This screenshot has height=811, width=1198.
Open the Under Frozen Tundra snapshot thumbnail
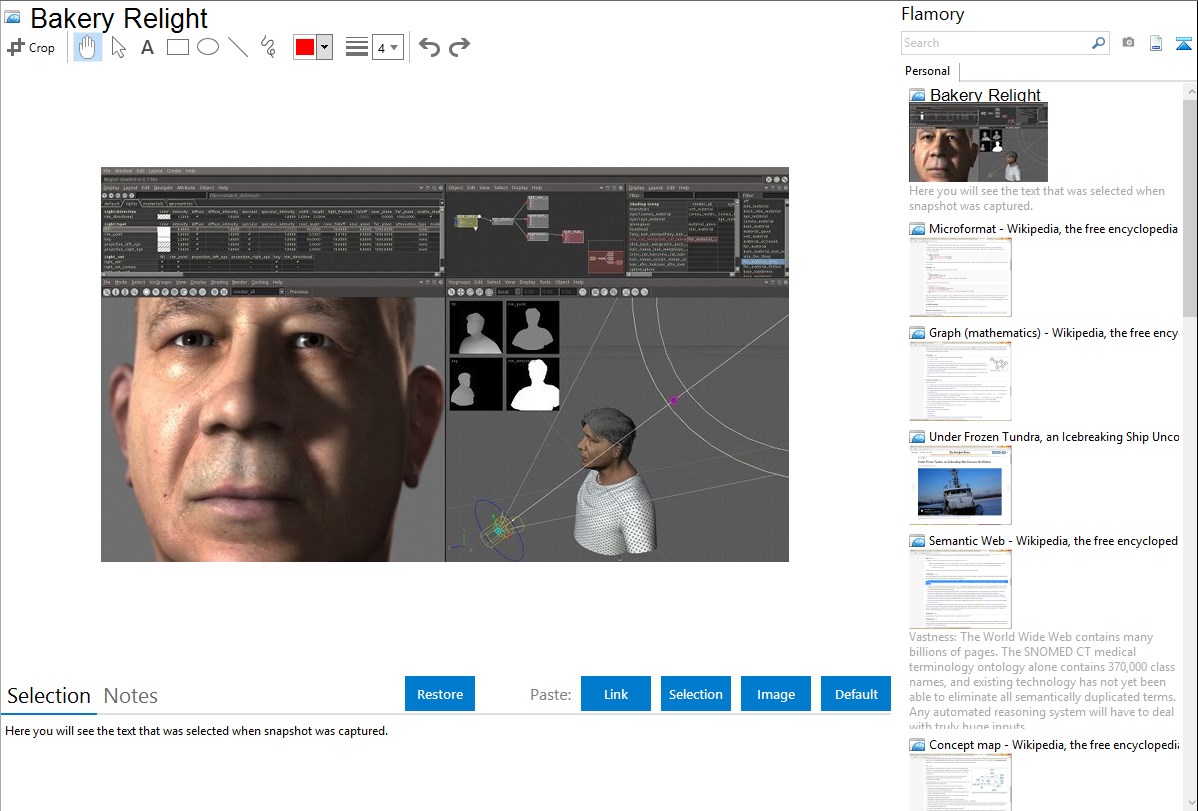coord(960,485)
